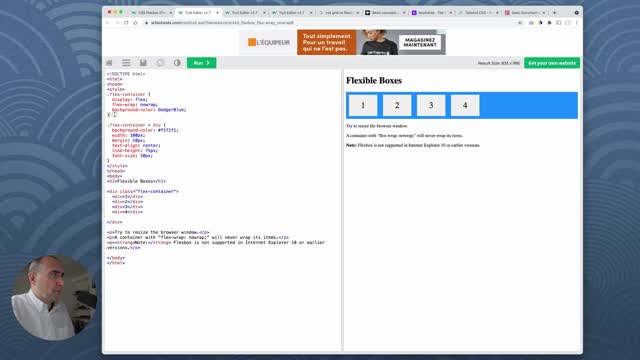This screenshot has height=360, width=640.
Task: Switch to the Basic Document tab
Action: [x=524, y=13]
